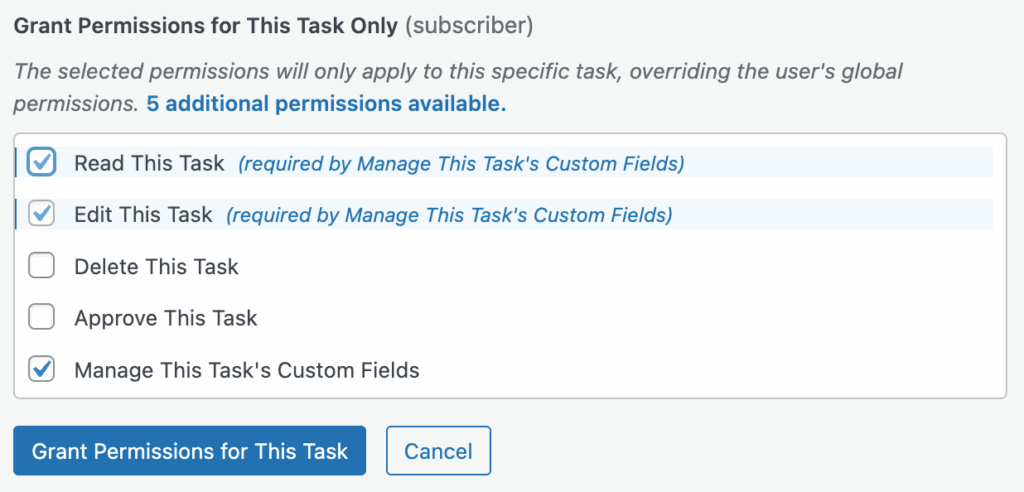This screenshot has height=492, width=1024.
Task: Untick the Read This Task checkbox
Action: point(42,163)
